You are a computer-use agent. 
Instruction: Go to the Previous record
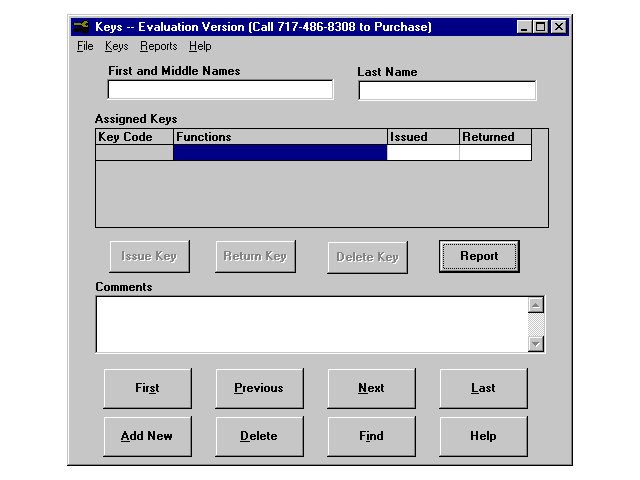click(x=259, y=388)
